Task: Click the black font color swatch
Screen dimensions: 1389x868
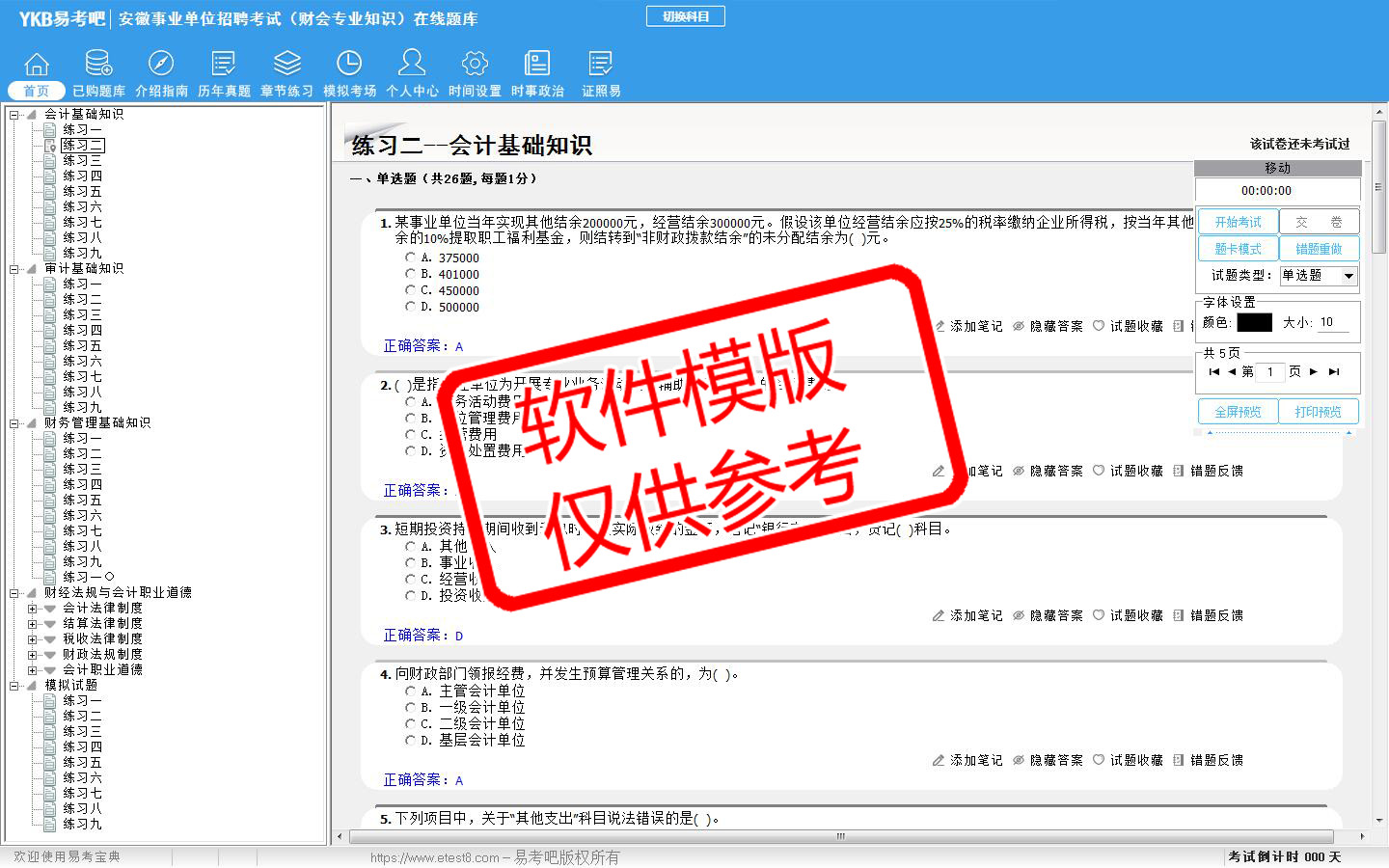Action: coord(1254,323)
